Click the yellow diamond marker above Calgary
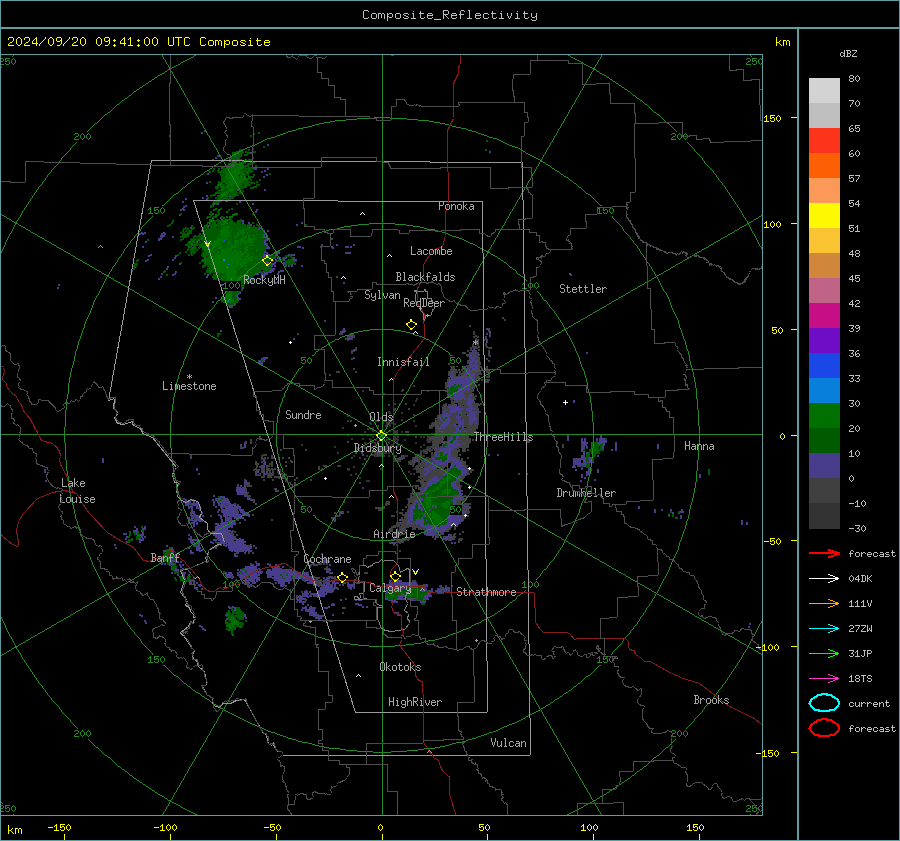The width and height of the screenshot is (900, 841). point(395,576)
